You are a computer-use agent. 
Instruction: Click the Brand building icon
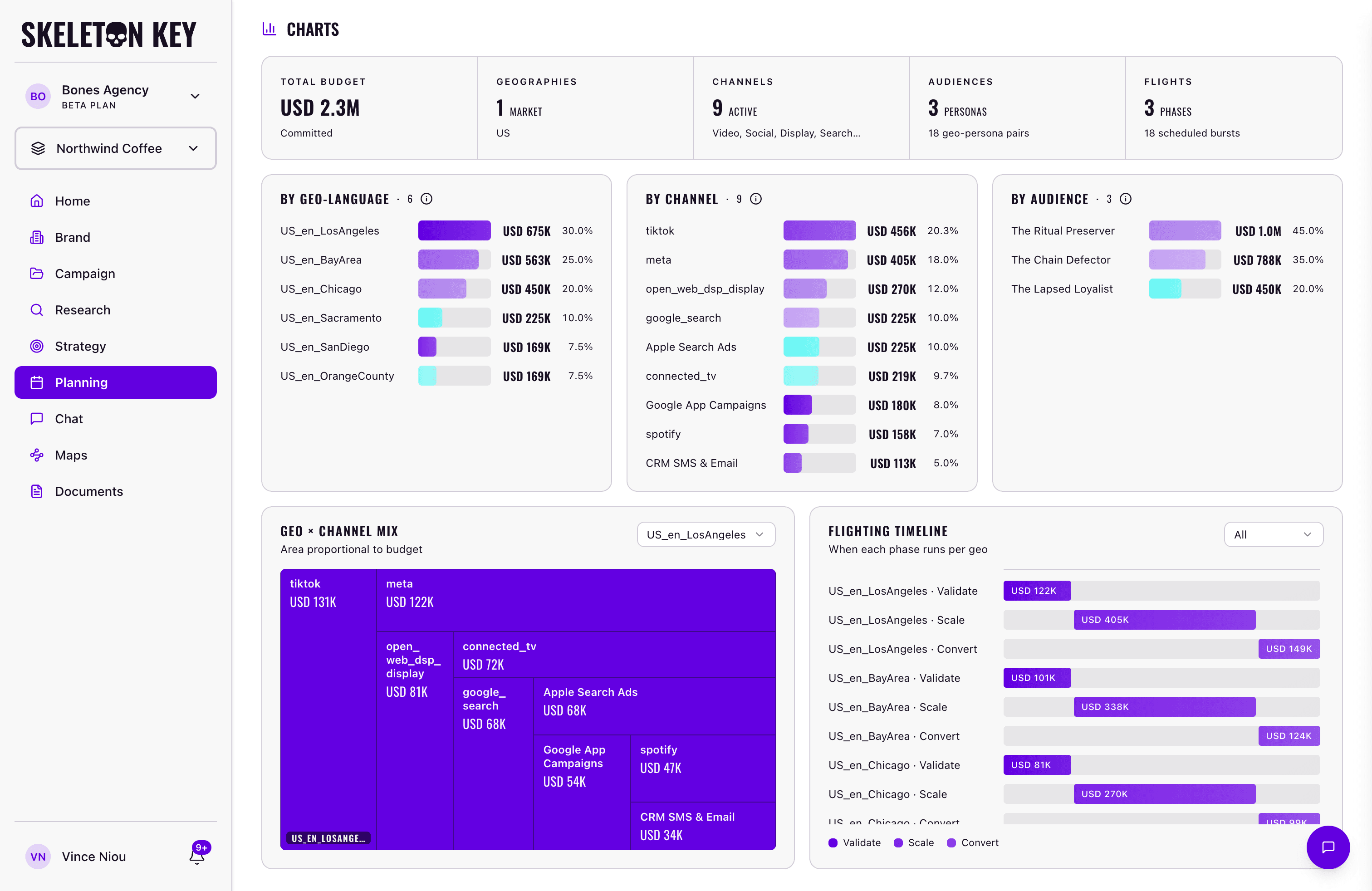click(x=37, y=237)
